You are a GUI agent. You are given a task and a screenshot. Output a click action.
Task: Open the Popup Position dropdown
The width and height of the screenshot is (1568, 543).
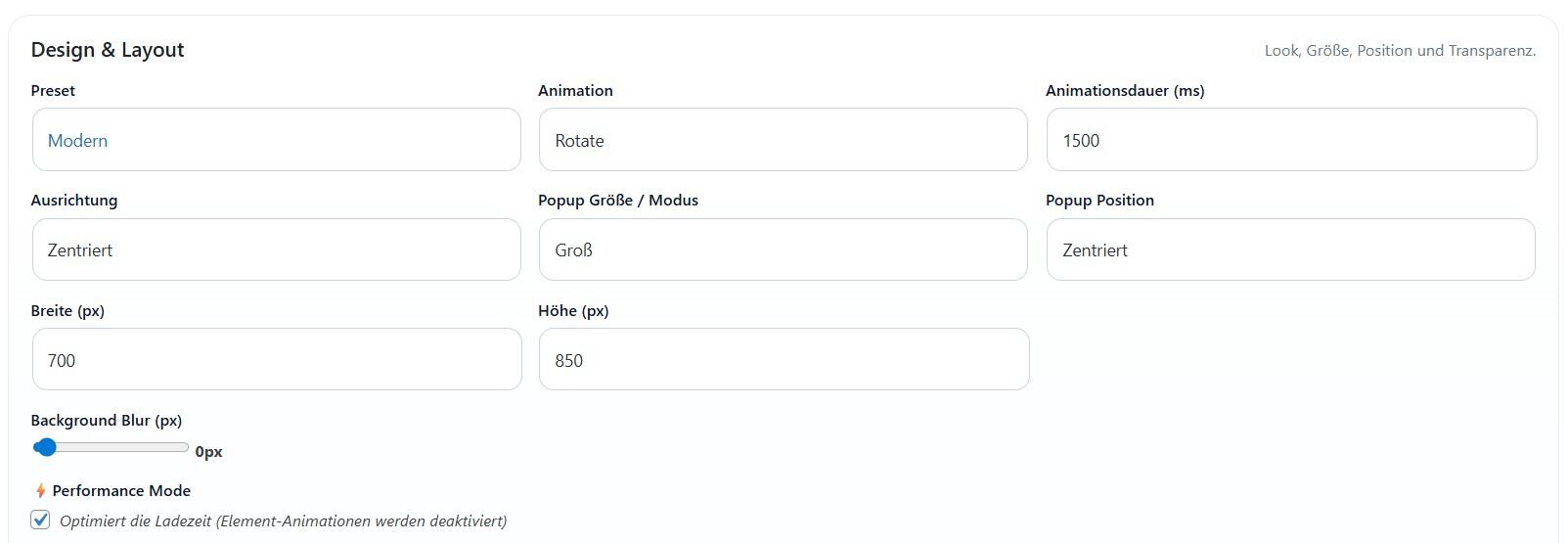[1290, 249]
